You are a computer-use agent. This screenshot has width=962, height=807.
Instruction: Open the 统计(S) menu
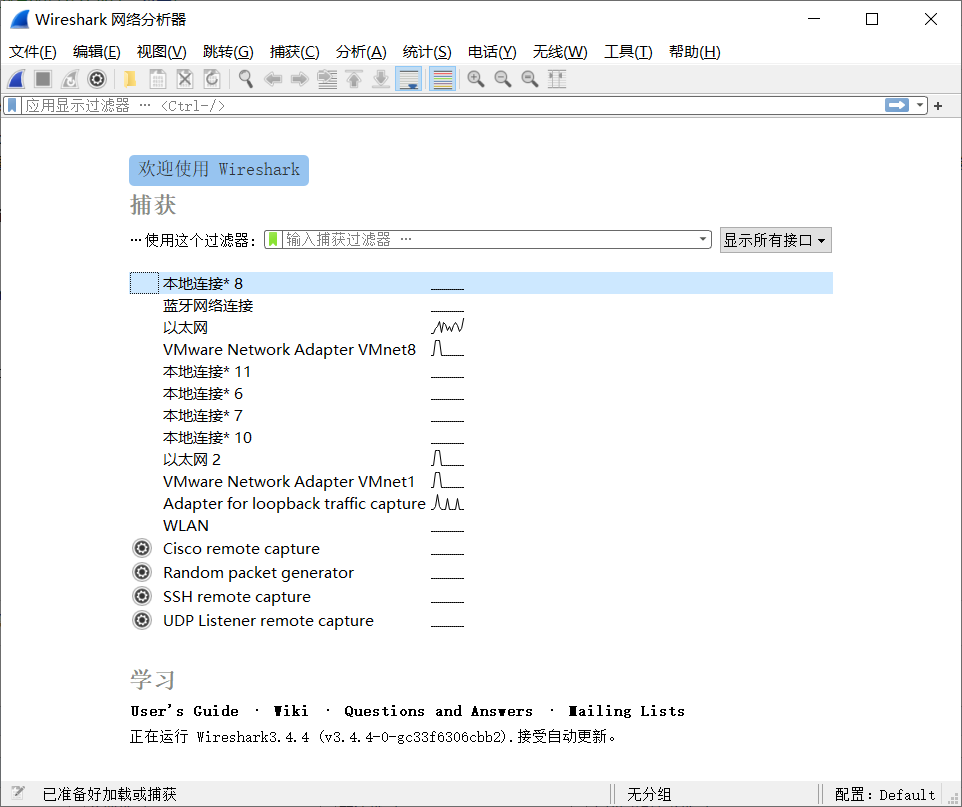427,52
